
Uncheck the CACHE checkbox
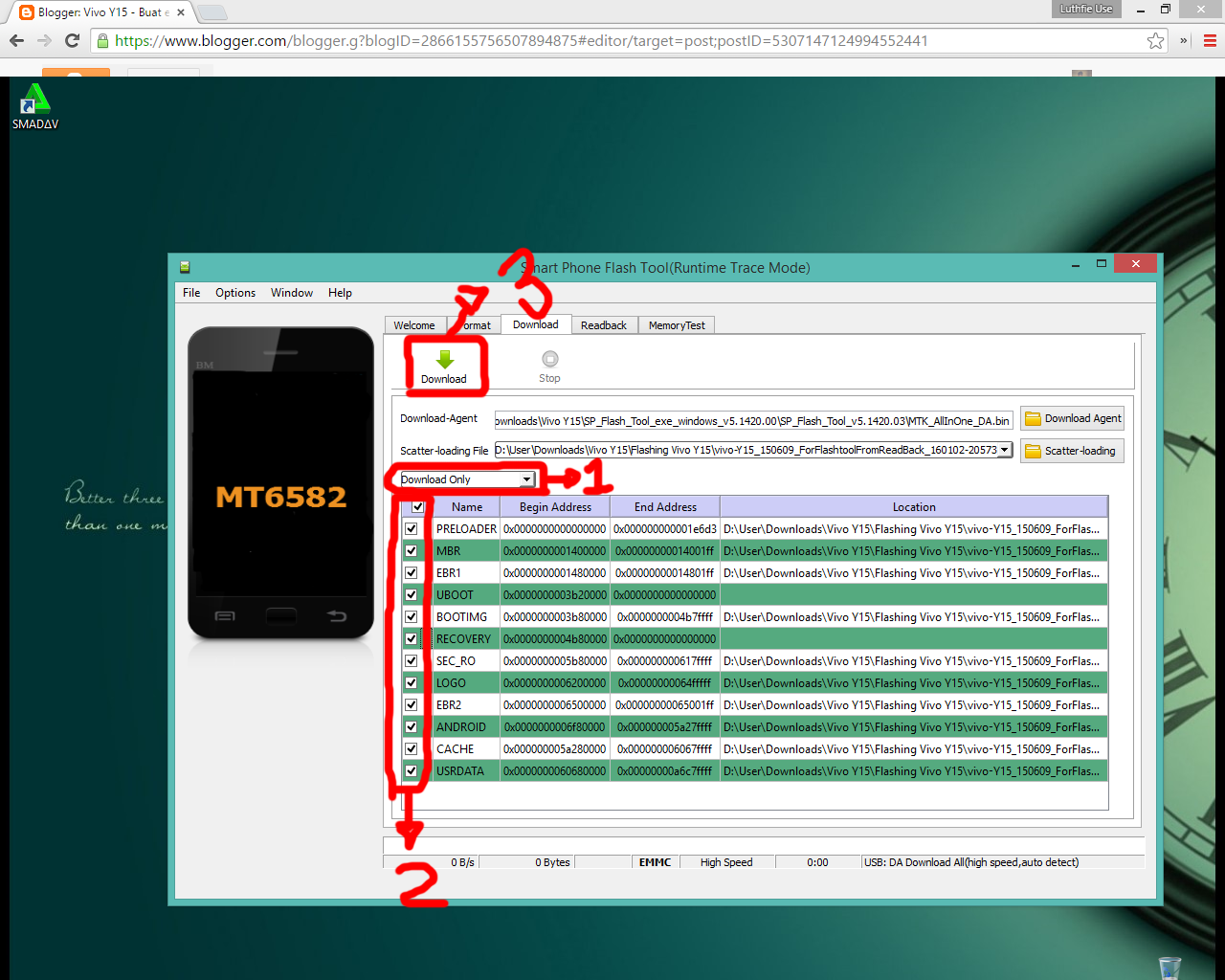coord(412,749)
